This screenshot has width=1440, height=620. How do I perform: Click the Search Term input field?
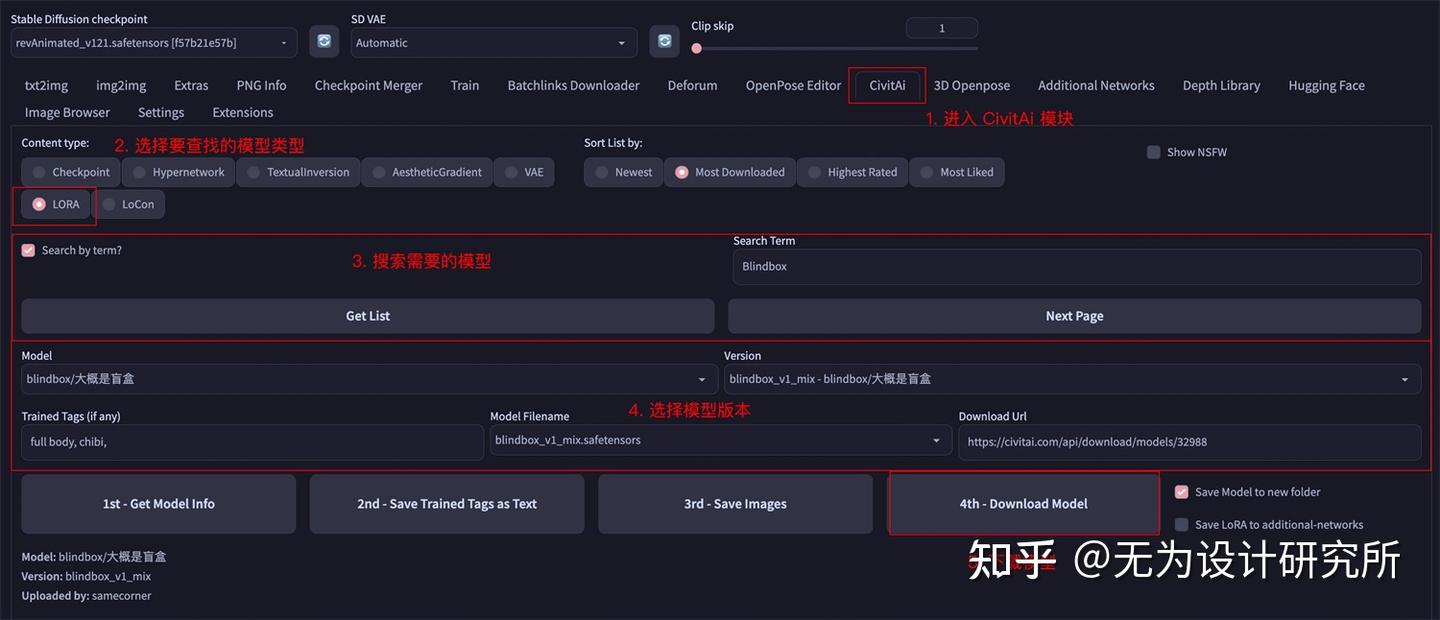point(1076,267)
